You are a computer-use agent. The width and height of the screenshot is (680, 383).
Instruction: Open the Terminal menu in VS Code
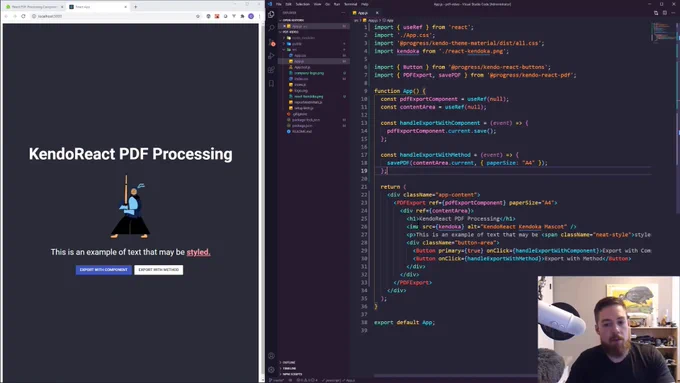click(x=350, y=4)
